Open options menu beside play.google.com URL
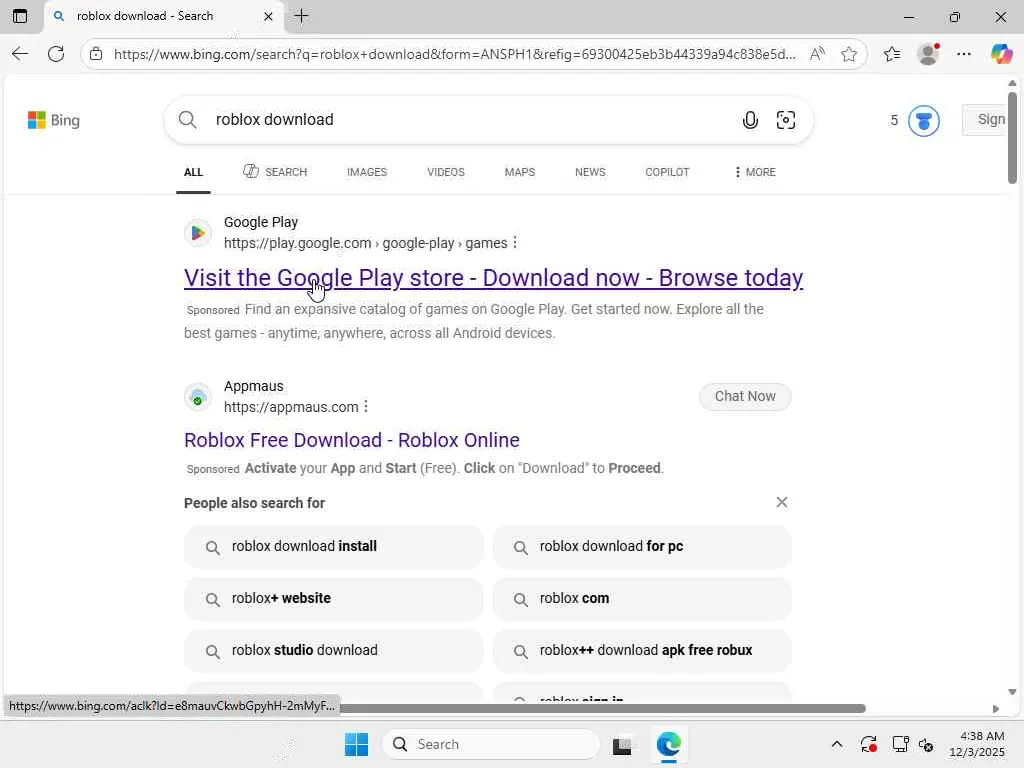 point(515,243)
